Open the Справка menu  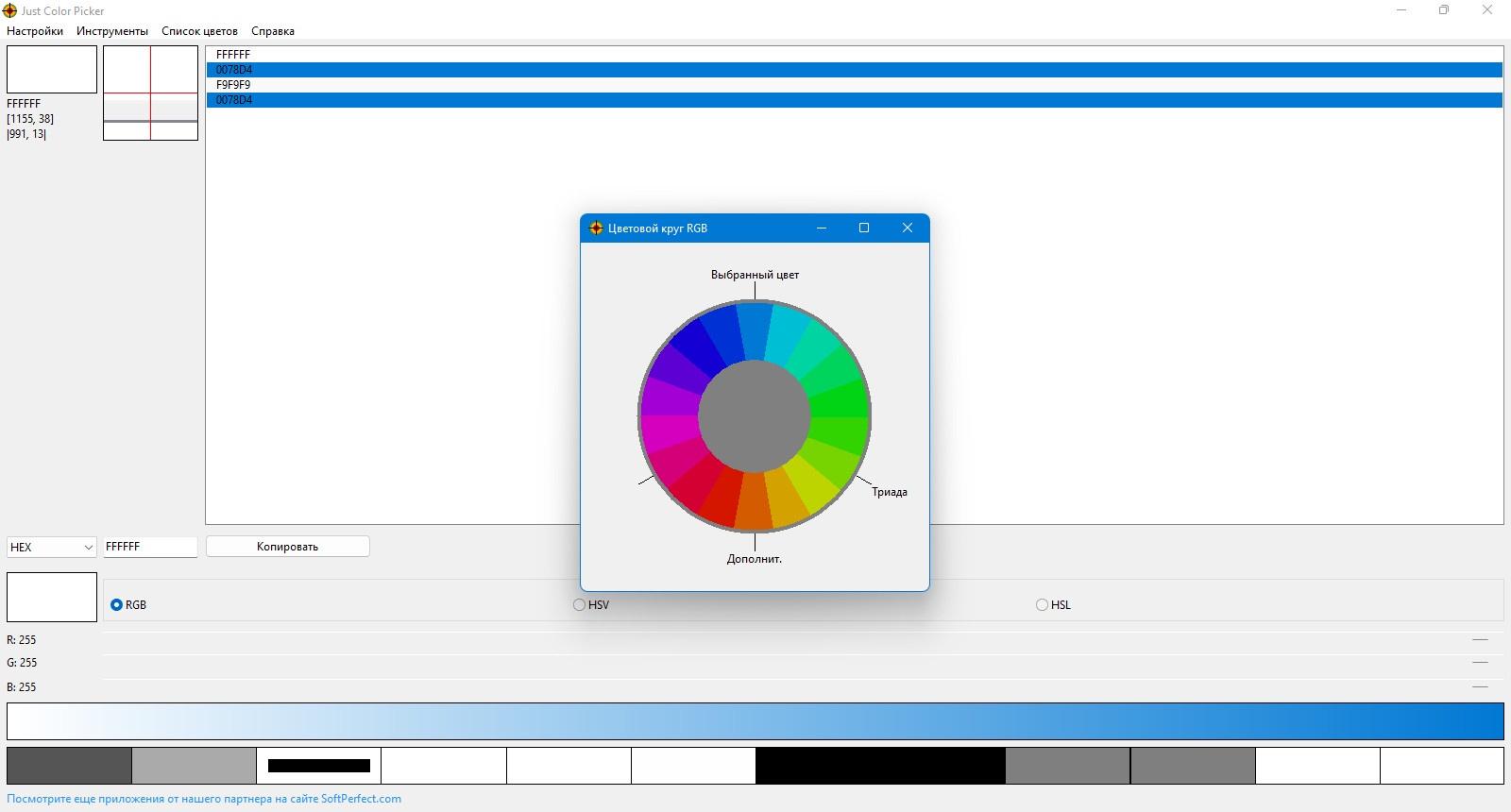(x=273, y=31)
